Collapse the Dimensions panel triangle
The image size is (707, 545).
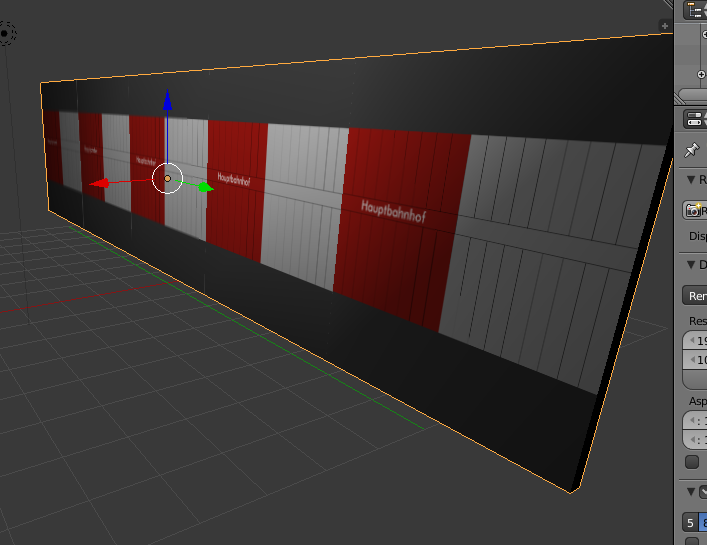tap(691, 265)
